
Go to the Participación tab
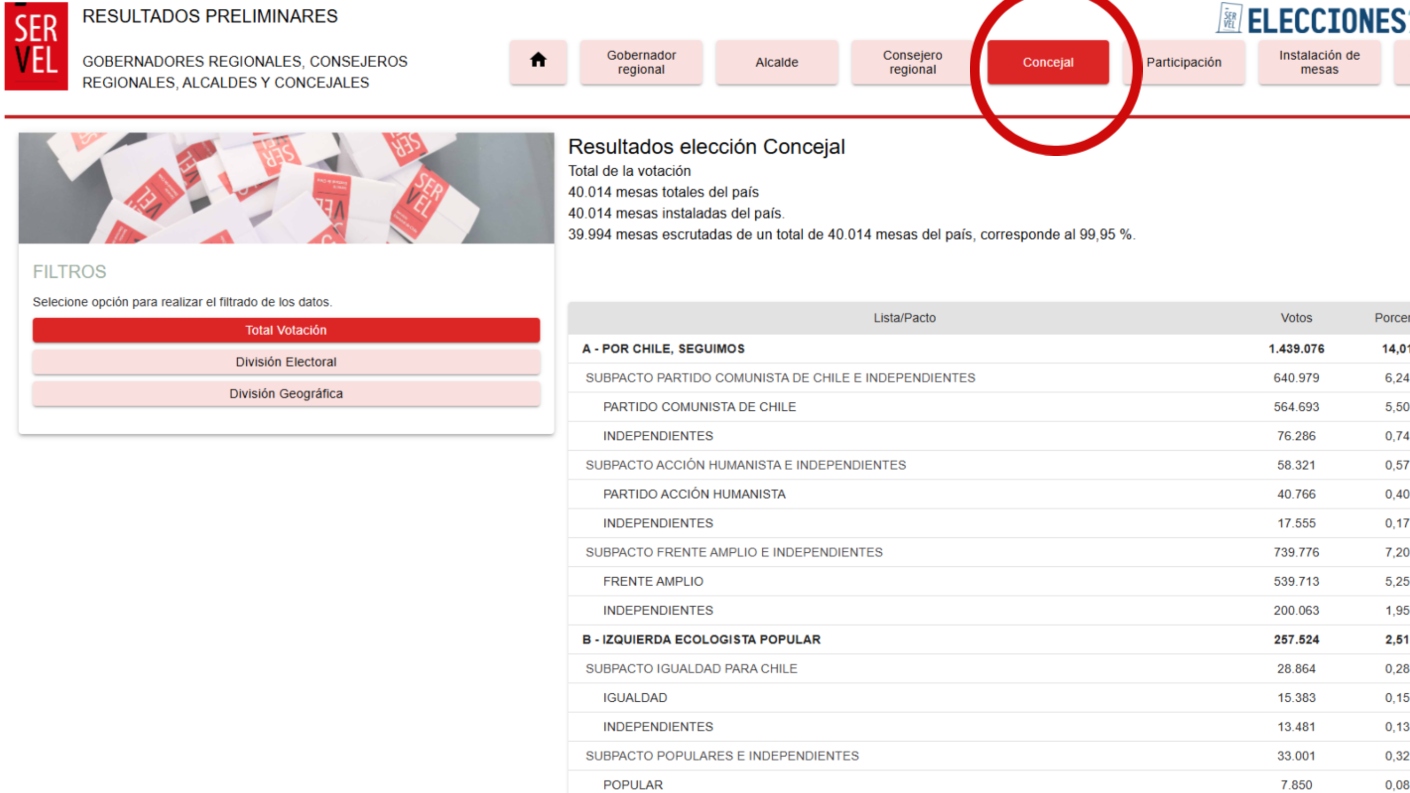pos(1183,62)
